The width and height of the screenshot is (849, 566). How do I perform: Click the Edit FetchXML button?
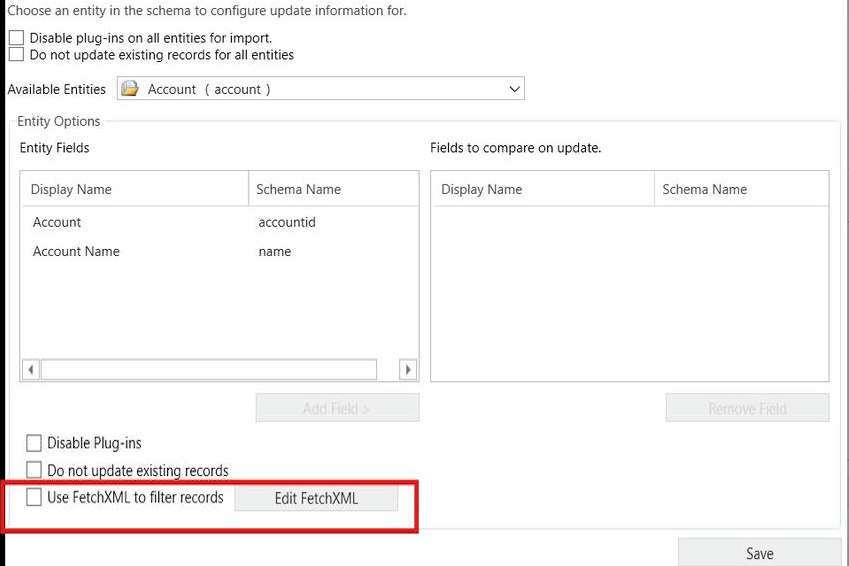point(316,498)
